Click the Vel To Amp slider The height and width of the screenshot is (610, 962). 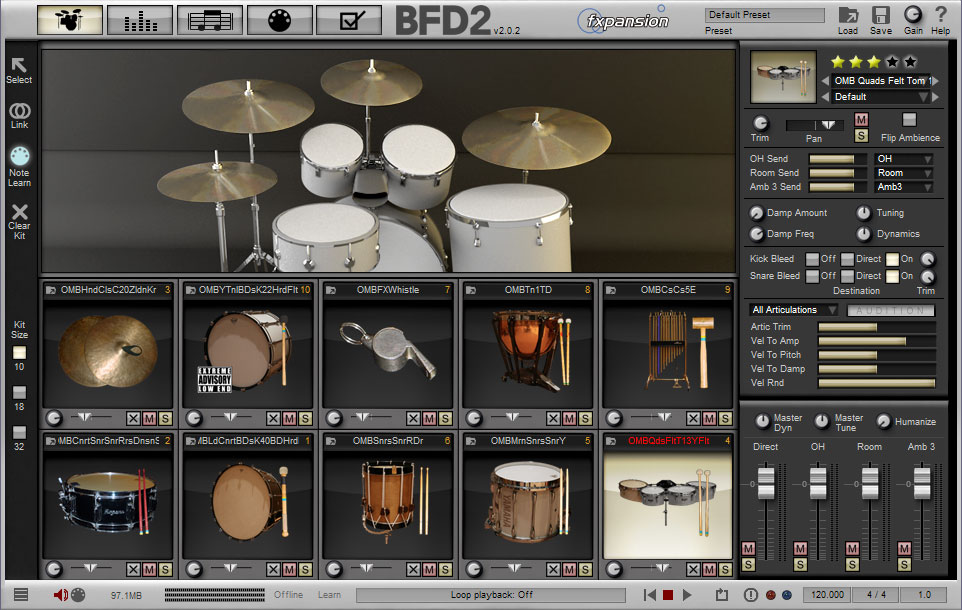coord(877,341)
